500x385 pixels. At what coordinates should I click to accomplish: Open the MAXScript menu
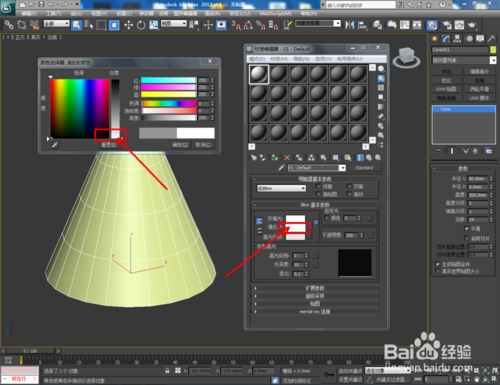(x=275, y=14)
